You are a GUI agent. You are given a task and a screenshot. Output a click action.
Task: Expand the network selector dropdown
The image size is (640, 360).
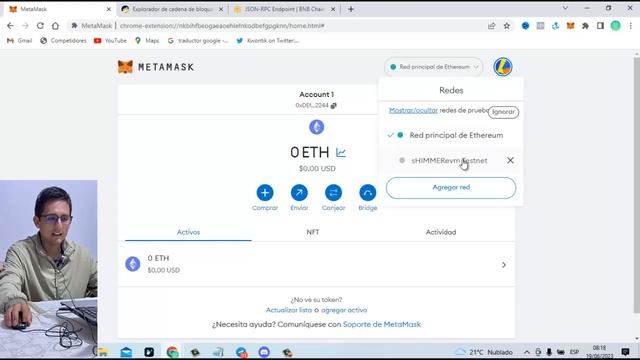(x=434, y=67)
